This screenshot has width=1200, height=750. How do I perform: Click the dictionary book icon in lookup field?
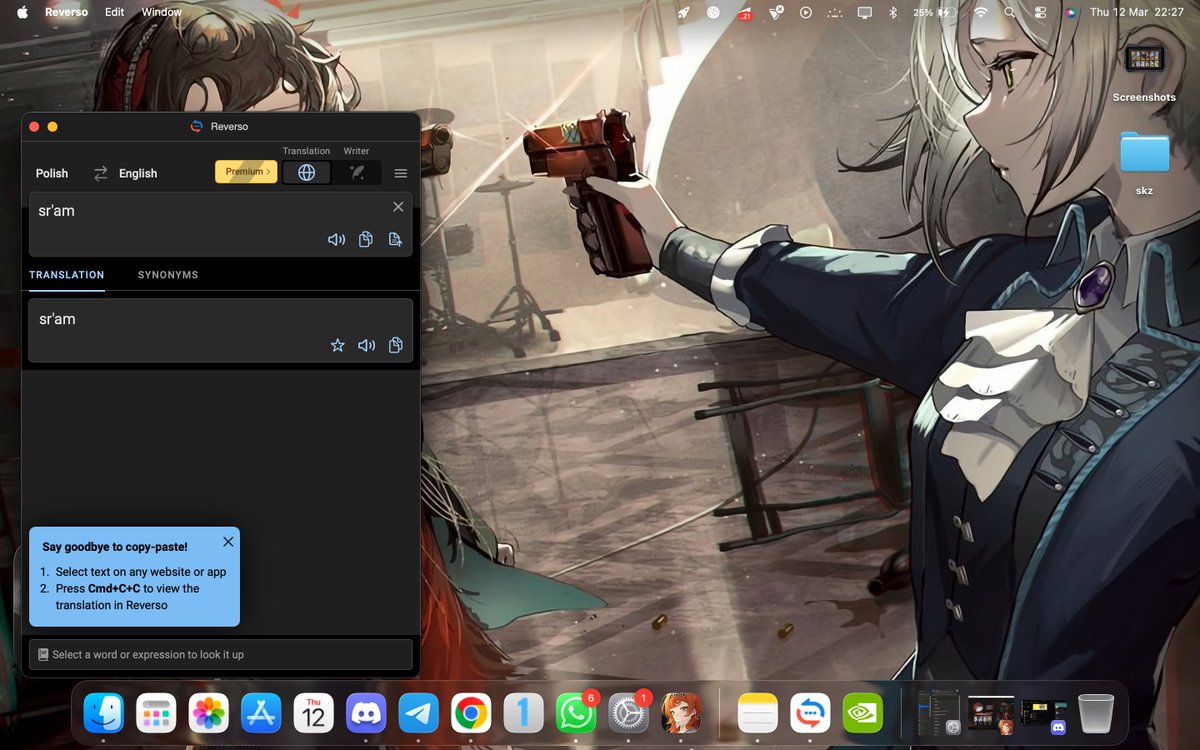tap(43, 654)
